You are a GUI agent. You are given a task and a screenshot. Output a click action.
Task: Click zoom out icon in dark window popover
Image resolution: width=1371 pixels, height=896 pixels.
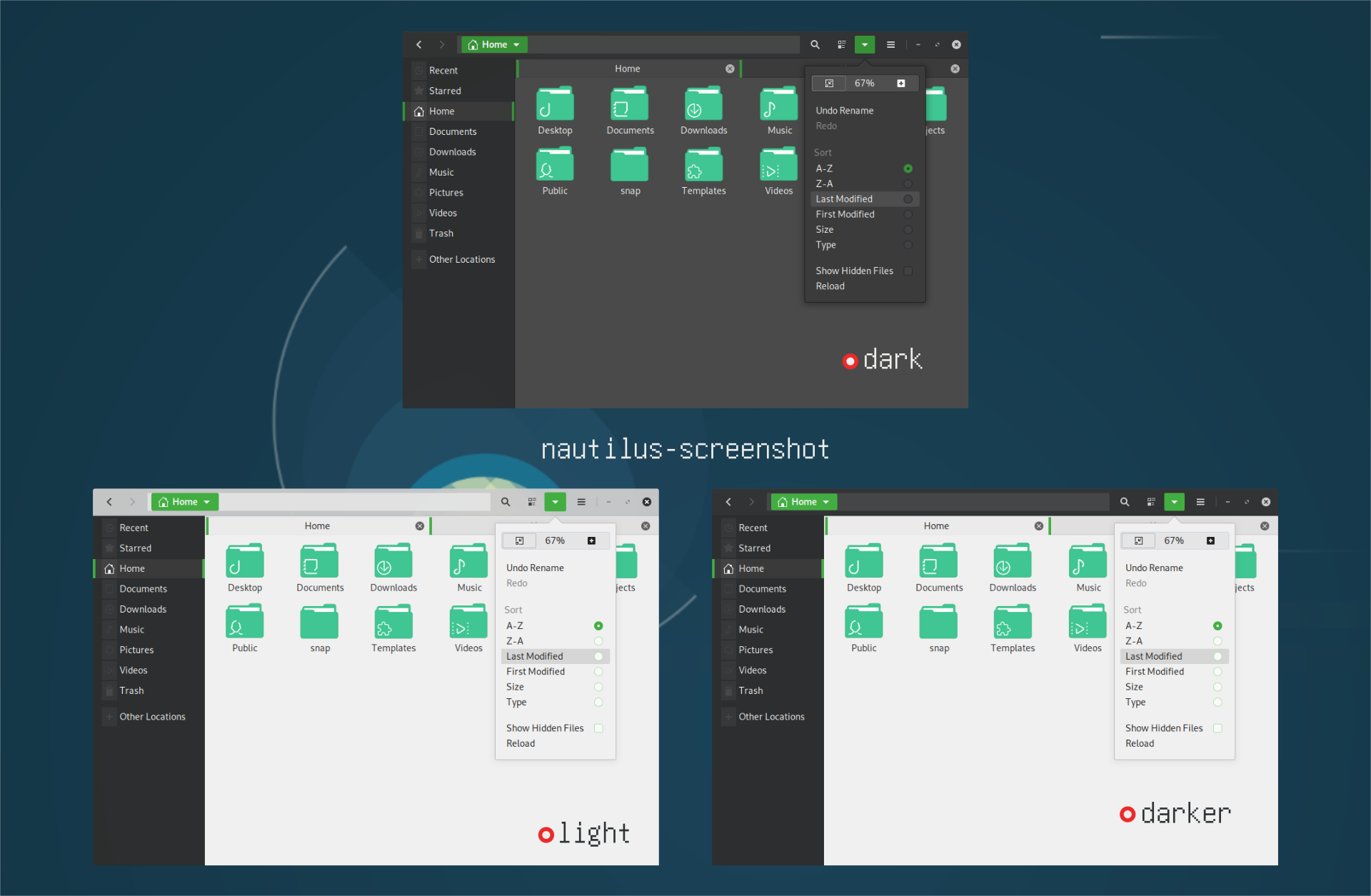click(829, 84)
